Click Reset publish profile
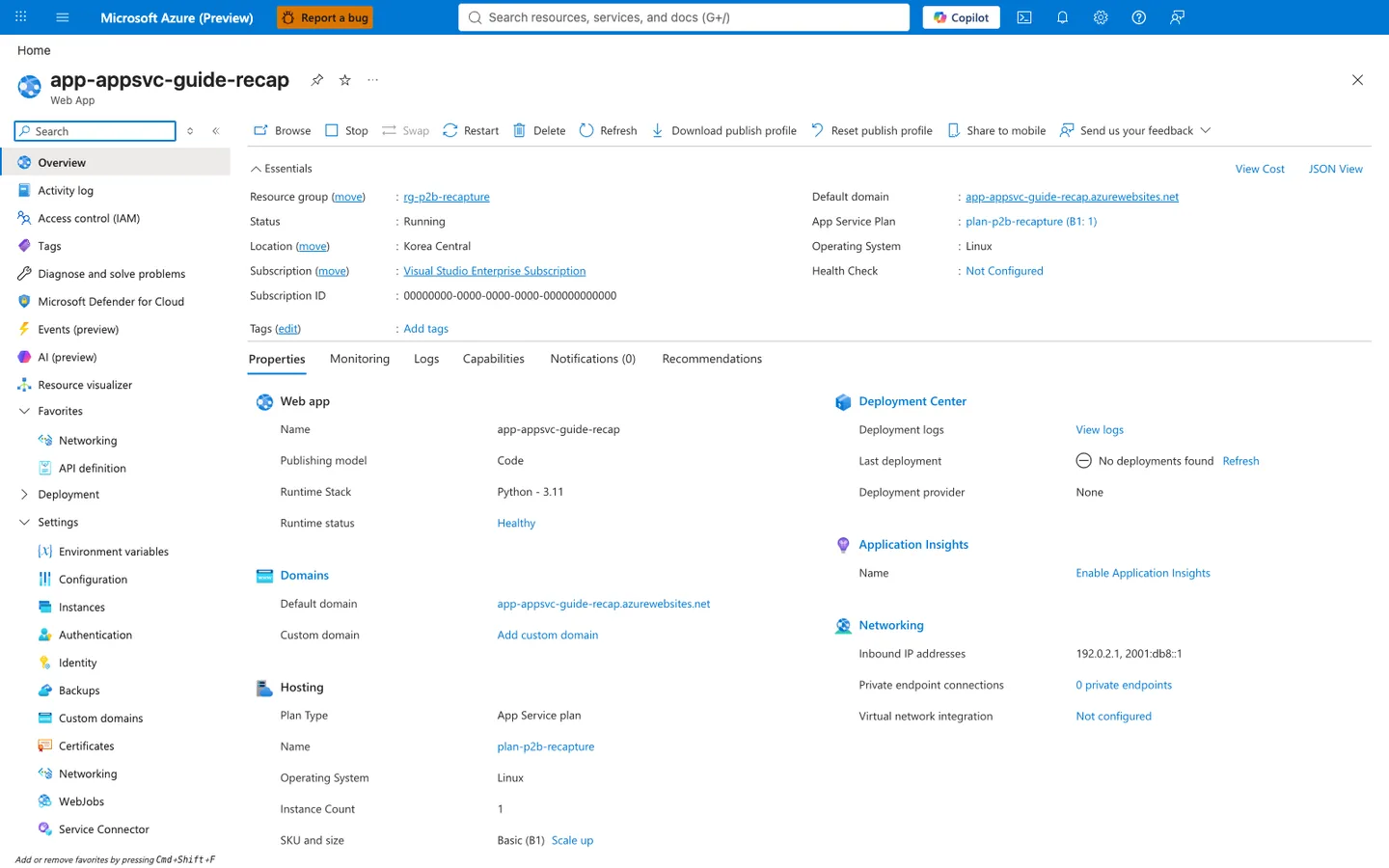1389x868 pixels. (x=871, y=130)
